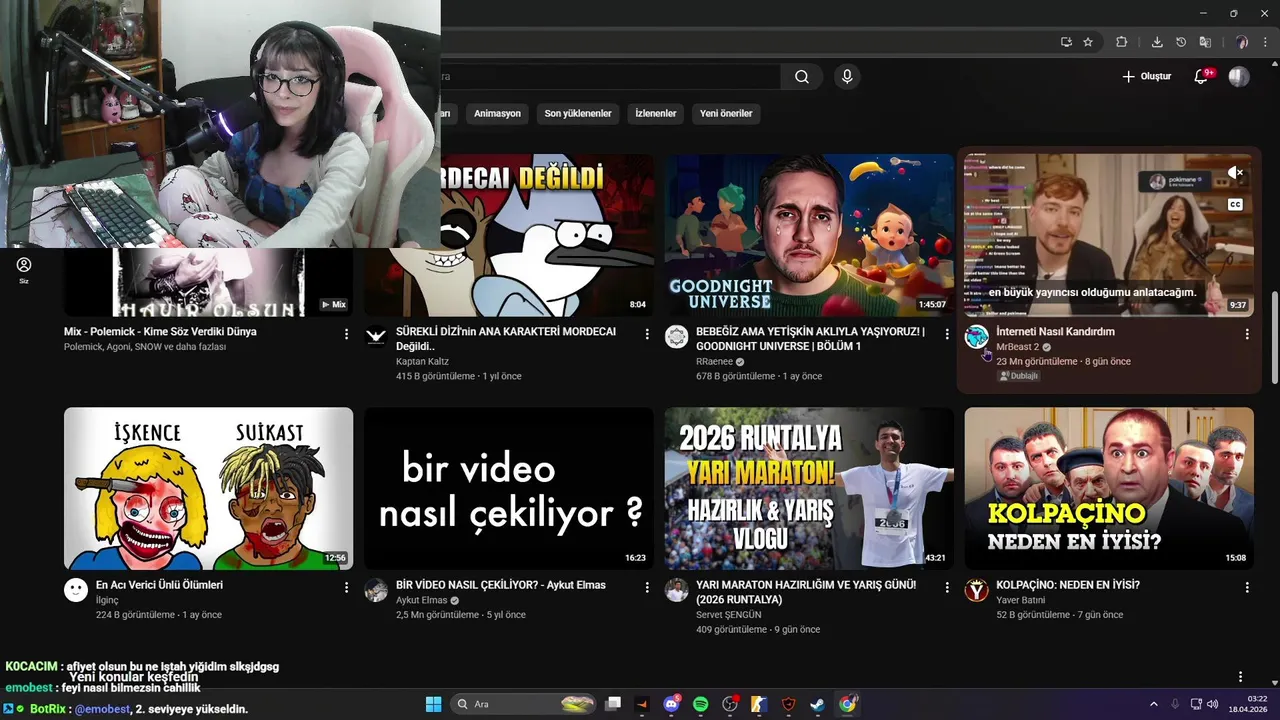Screen dimensions: 1280x720
Task: Open the YouTube account avatar menu
Action: 1239,77
